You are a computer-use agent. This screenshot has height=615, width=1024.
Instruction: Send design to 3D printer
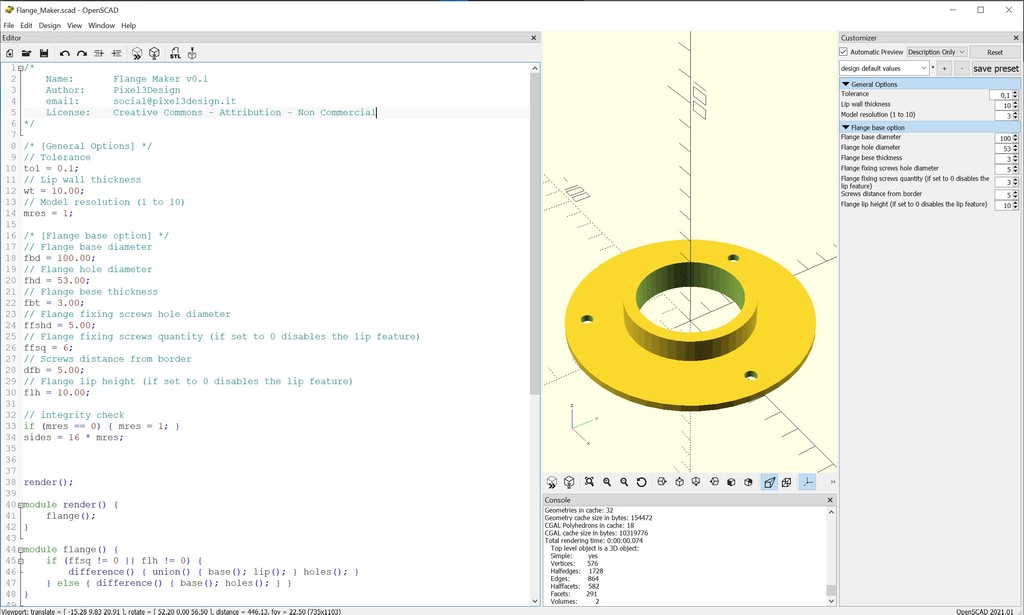(192, 54)
